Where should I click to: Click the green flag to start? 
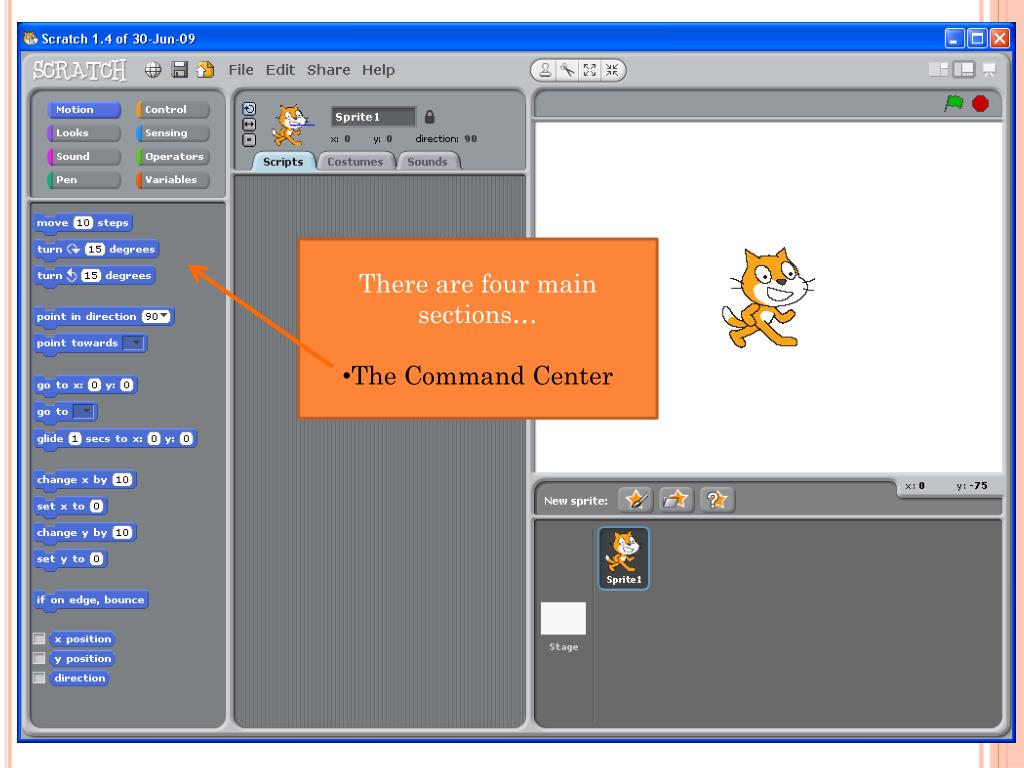click(953, 103)
